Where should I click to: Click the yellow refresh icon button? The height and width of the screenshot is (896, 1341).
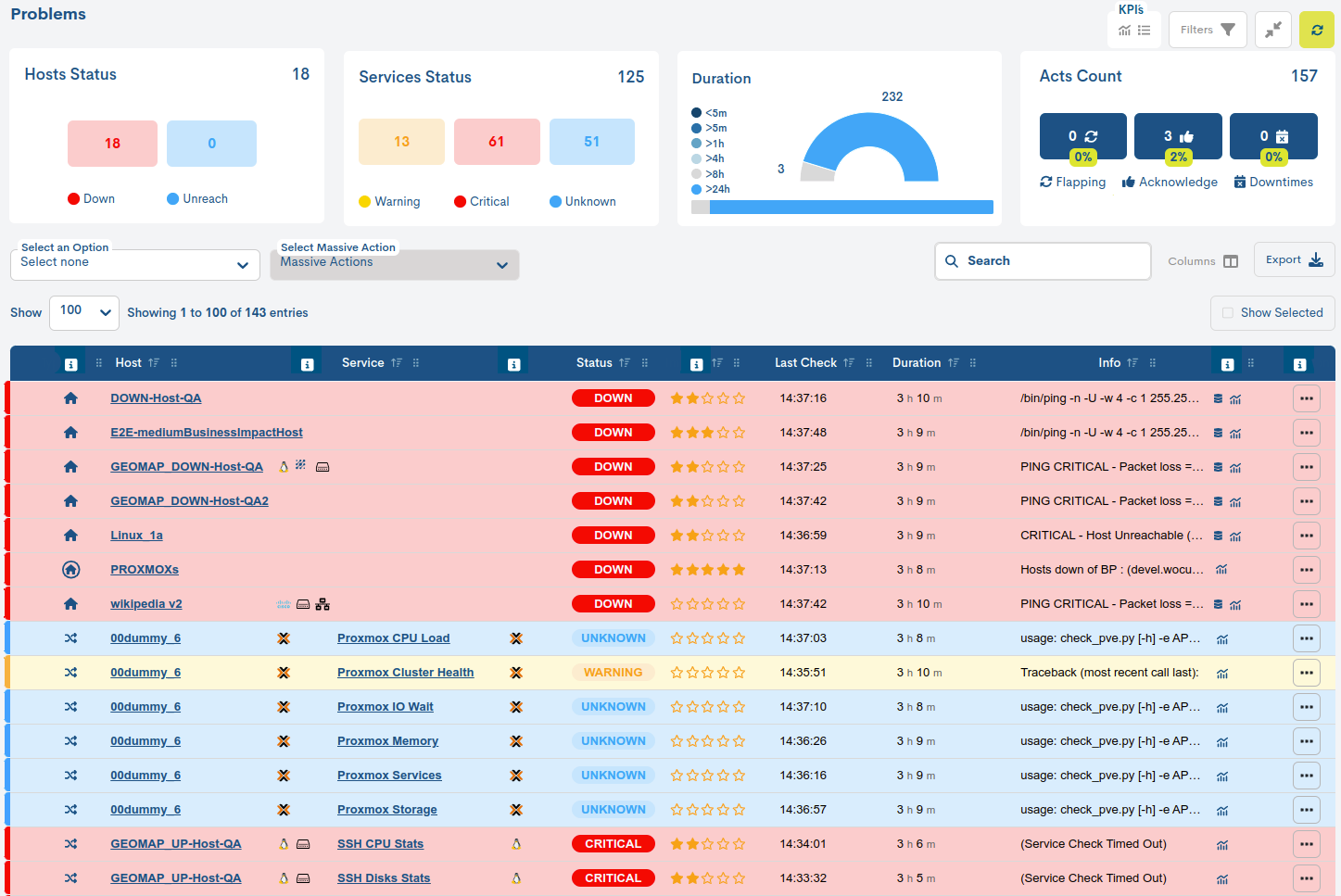(1316, 30)
